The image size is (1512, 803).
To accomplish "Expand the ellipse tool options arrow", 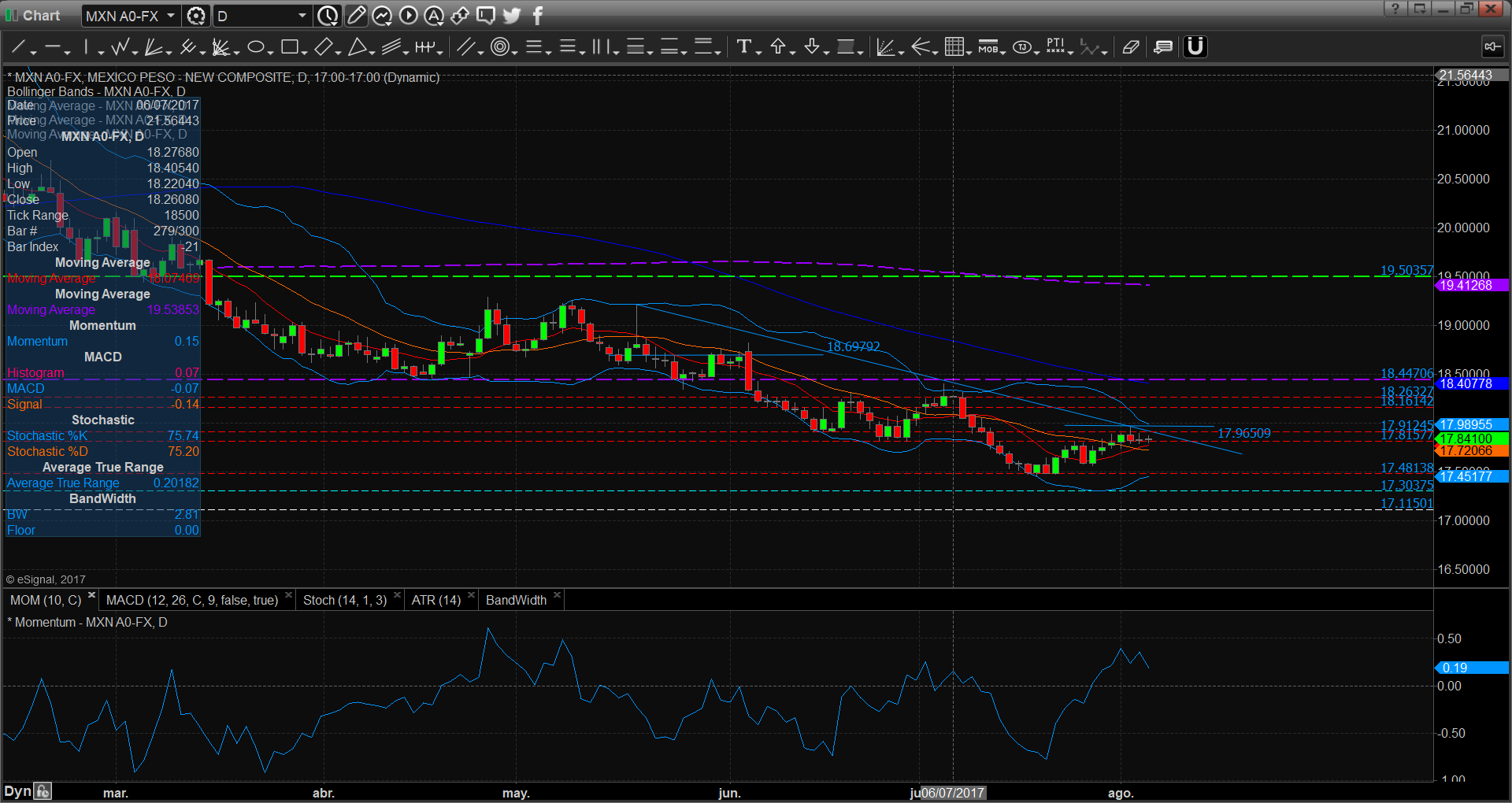I will coord(270,52).
